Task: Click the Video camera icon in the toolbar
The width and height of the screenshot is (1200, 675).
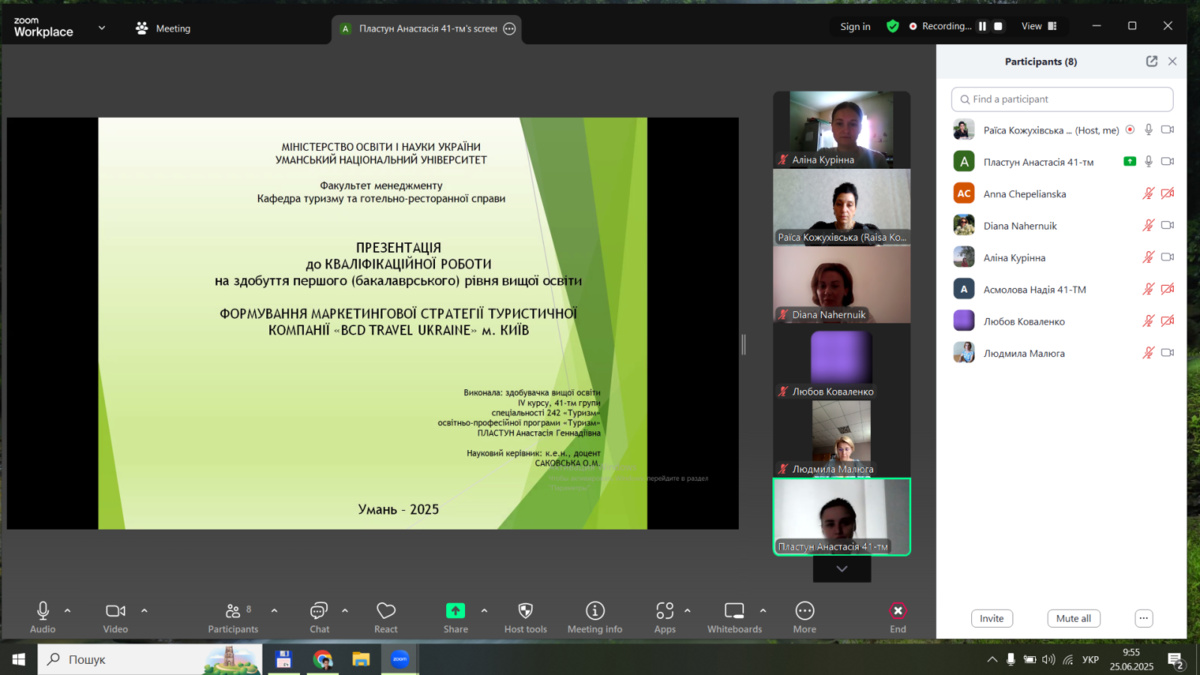Action: click(115, 610)
